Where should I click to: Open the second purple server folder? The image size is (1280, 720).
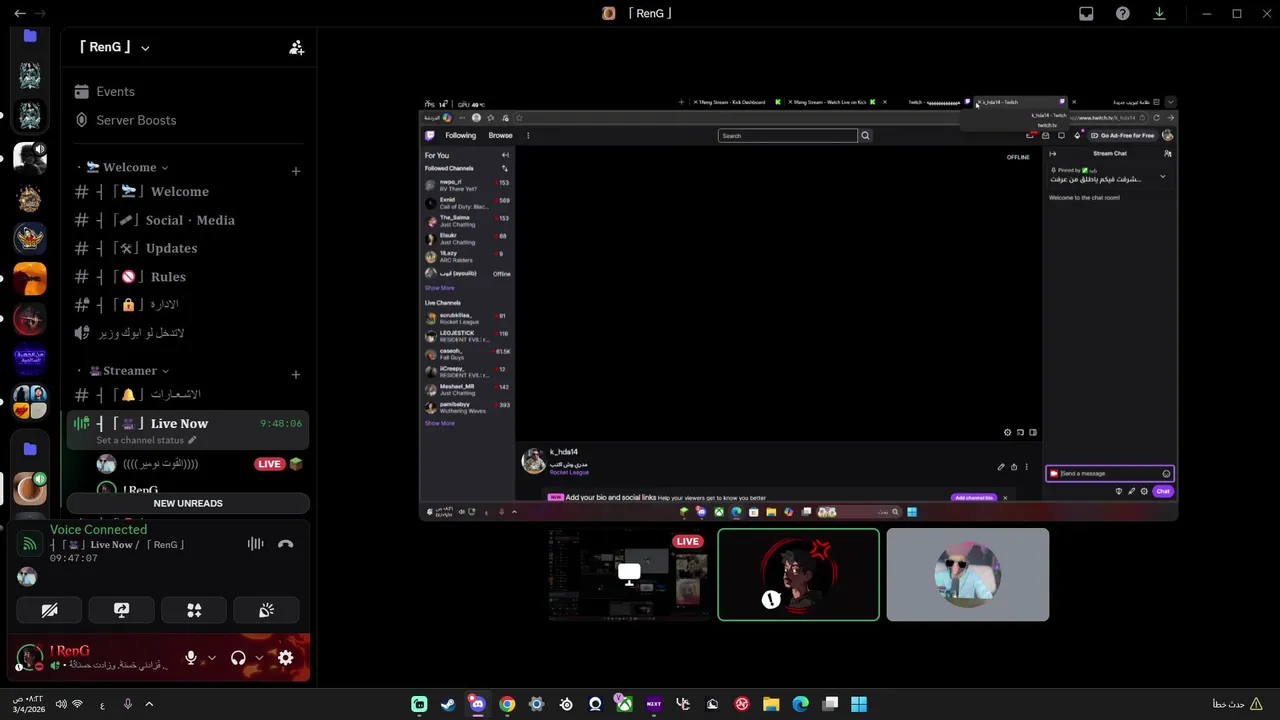pos(30,449)
